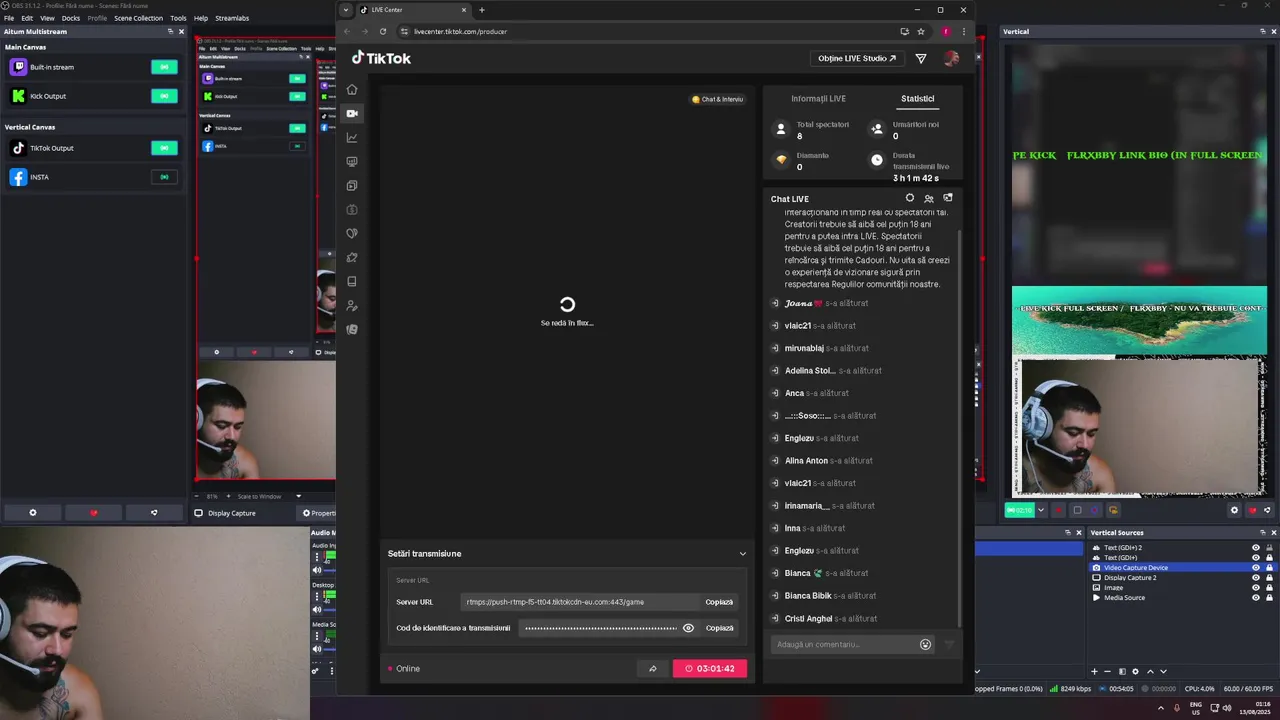Mute the Desktop audio speaker icon
The width and height of the screenshot is (1280, 720).
[x=318, y=609]
